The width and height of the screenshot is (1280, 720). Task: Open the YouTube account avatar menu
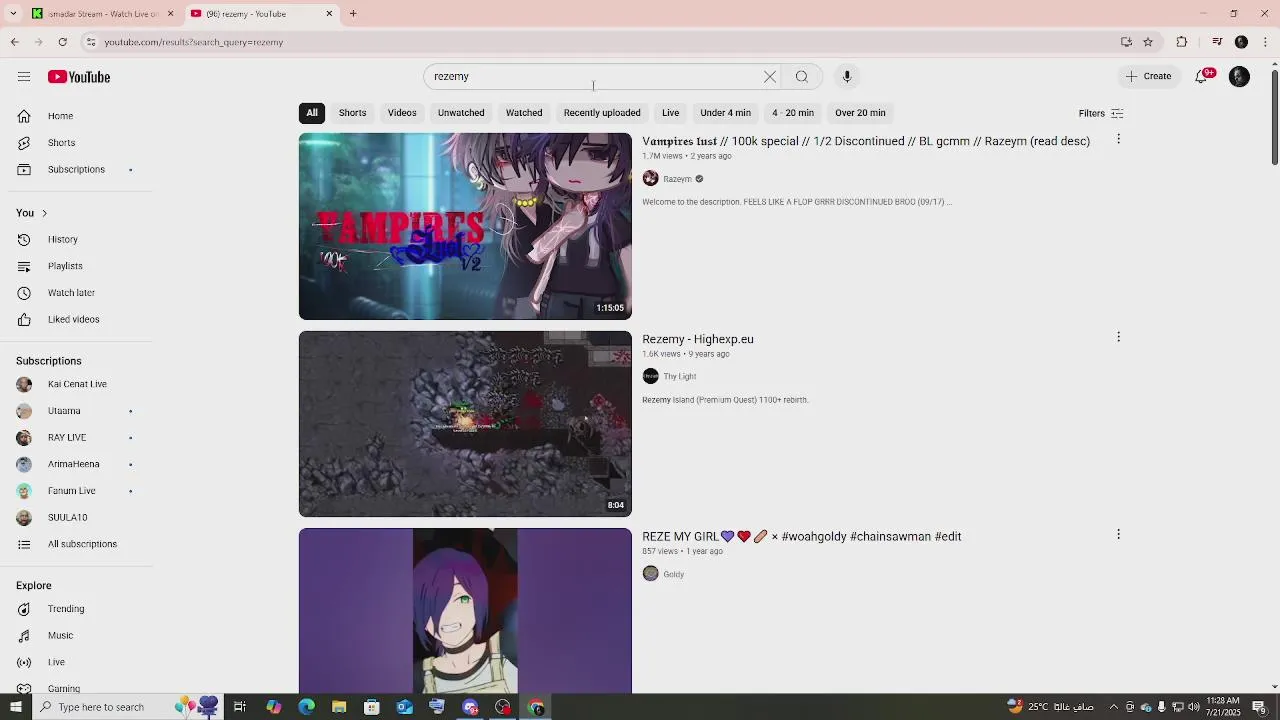tap(1239, 76)
